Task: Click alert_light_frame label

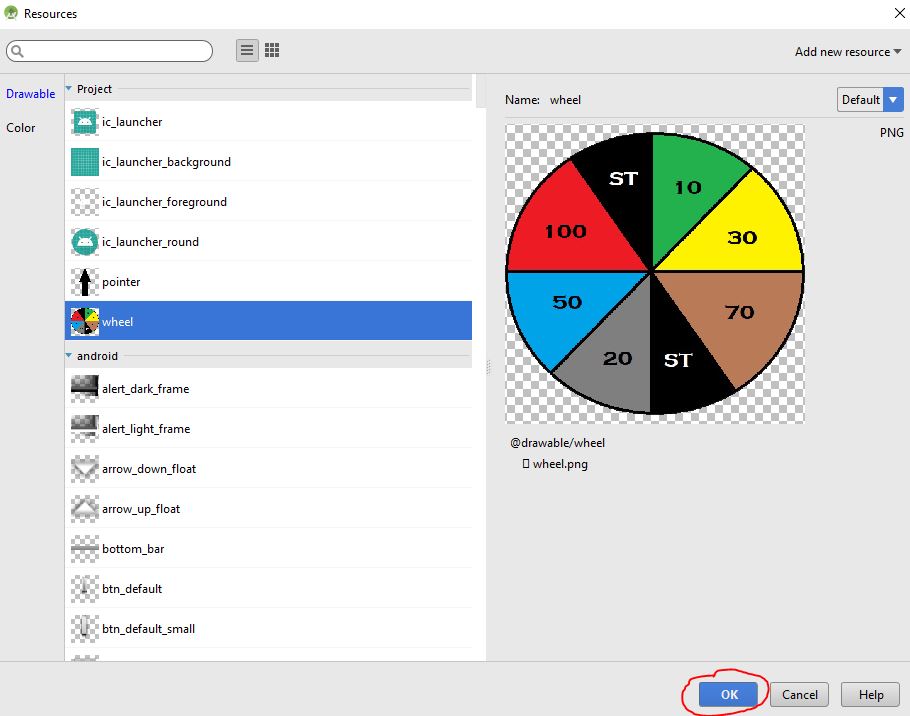Action: coord(146,429)
